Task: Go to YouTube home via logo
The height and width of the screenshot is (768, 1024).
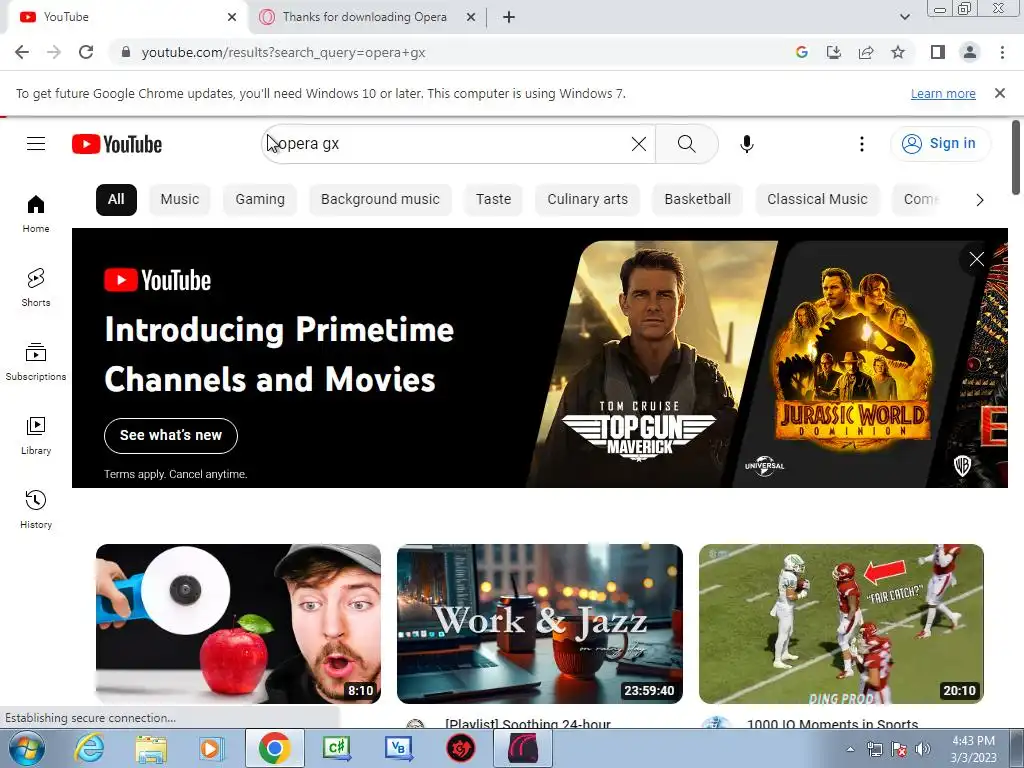Action: 117,144
